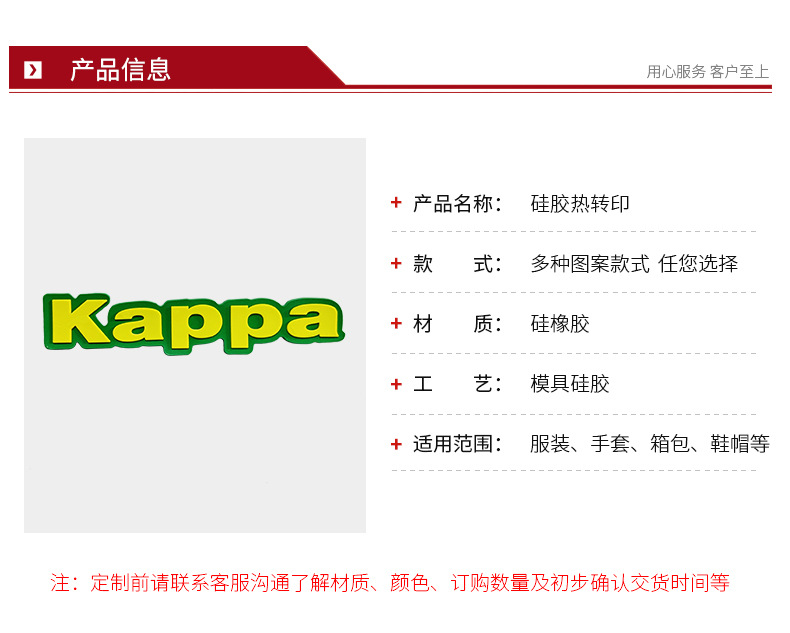Click the red plus beside 适用范围
Image resolution: width=790 pixels, height=633 pixels.
396,444
